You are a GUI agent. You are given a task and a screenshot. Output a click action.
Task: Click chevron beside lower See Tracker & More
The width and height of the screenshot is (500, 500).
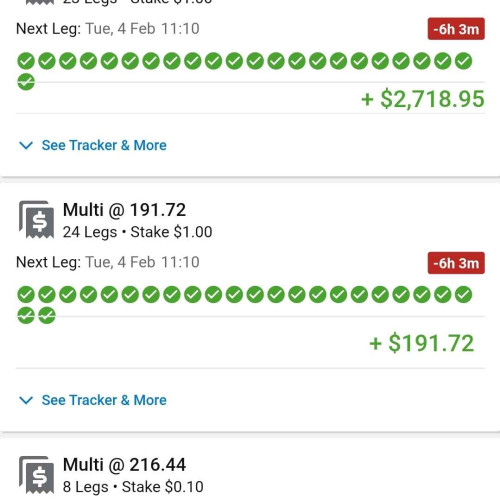click(x=26, y=400)
